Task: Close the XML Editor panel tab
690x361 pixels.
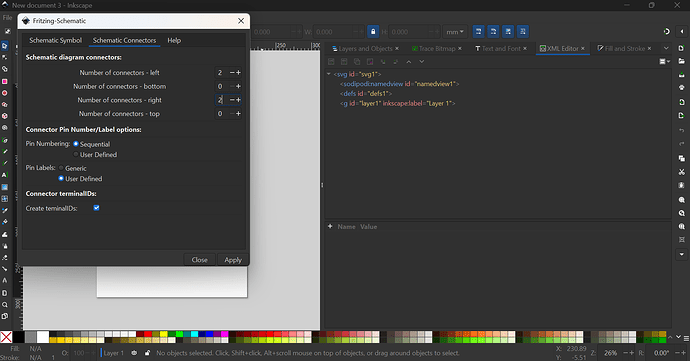Action: click(x=583, y=48)
